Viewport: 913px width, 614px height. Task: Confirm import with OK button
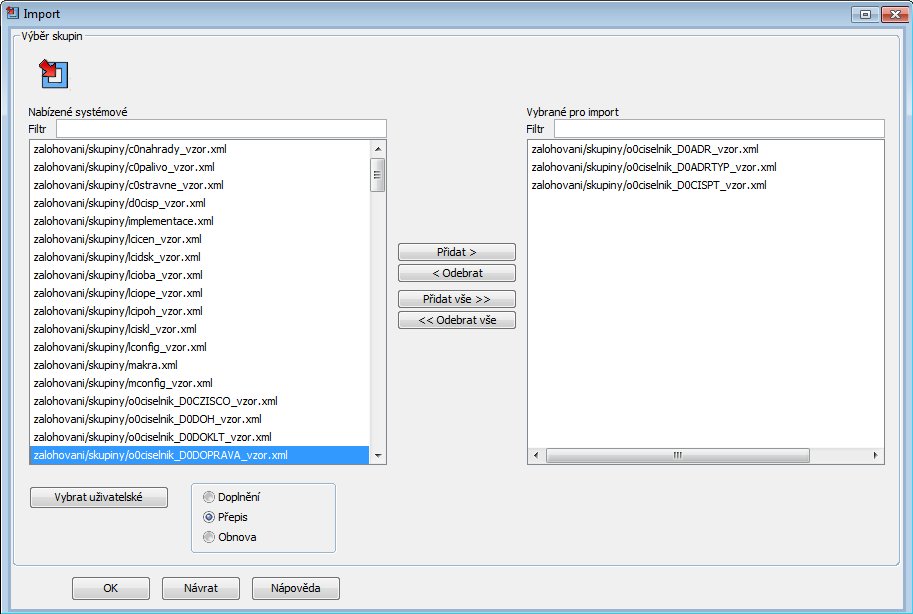[x=111, y=588]
